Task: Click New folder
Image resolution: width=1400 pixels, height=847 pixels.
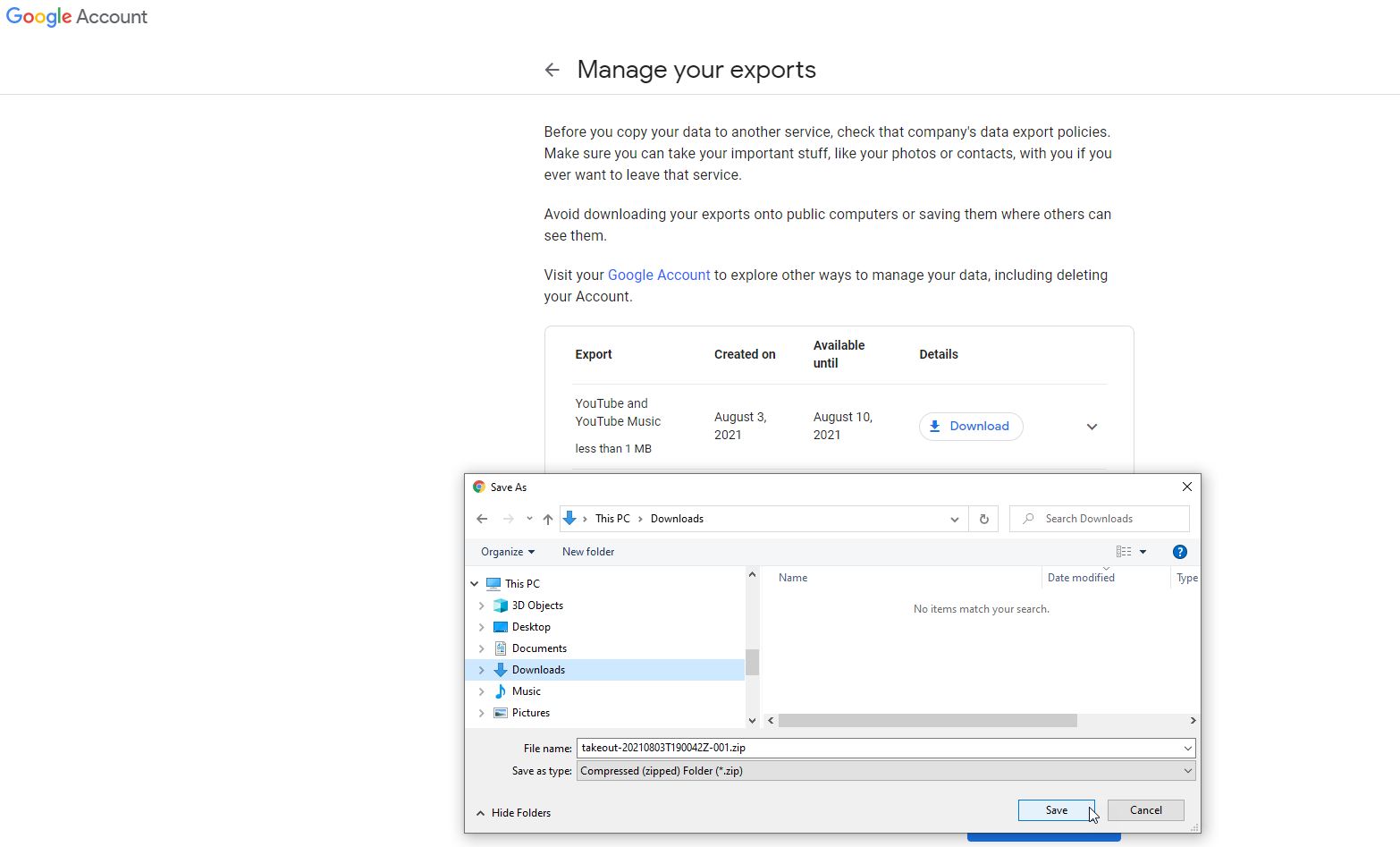Action: [588, 552]
